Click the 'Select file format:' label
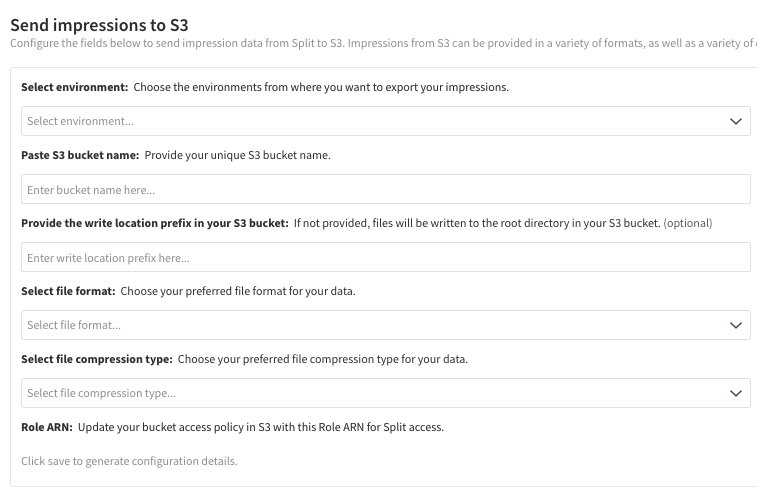 pos(69,291)
